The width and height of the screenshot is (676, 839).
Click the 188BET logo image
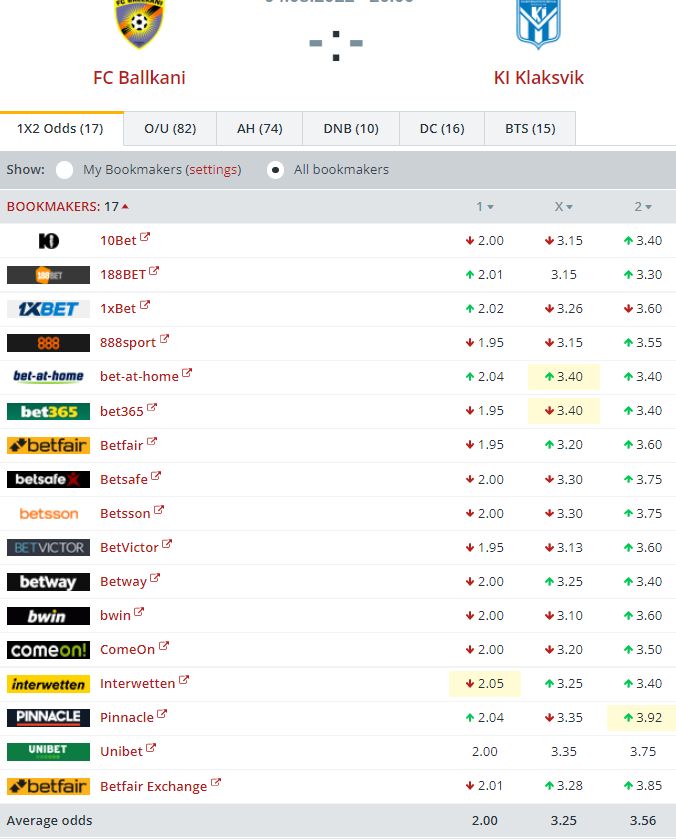(x=48, y=275)
